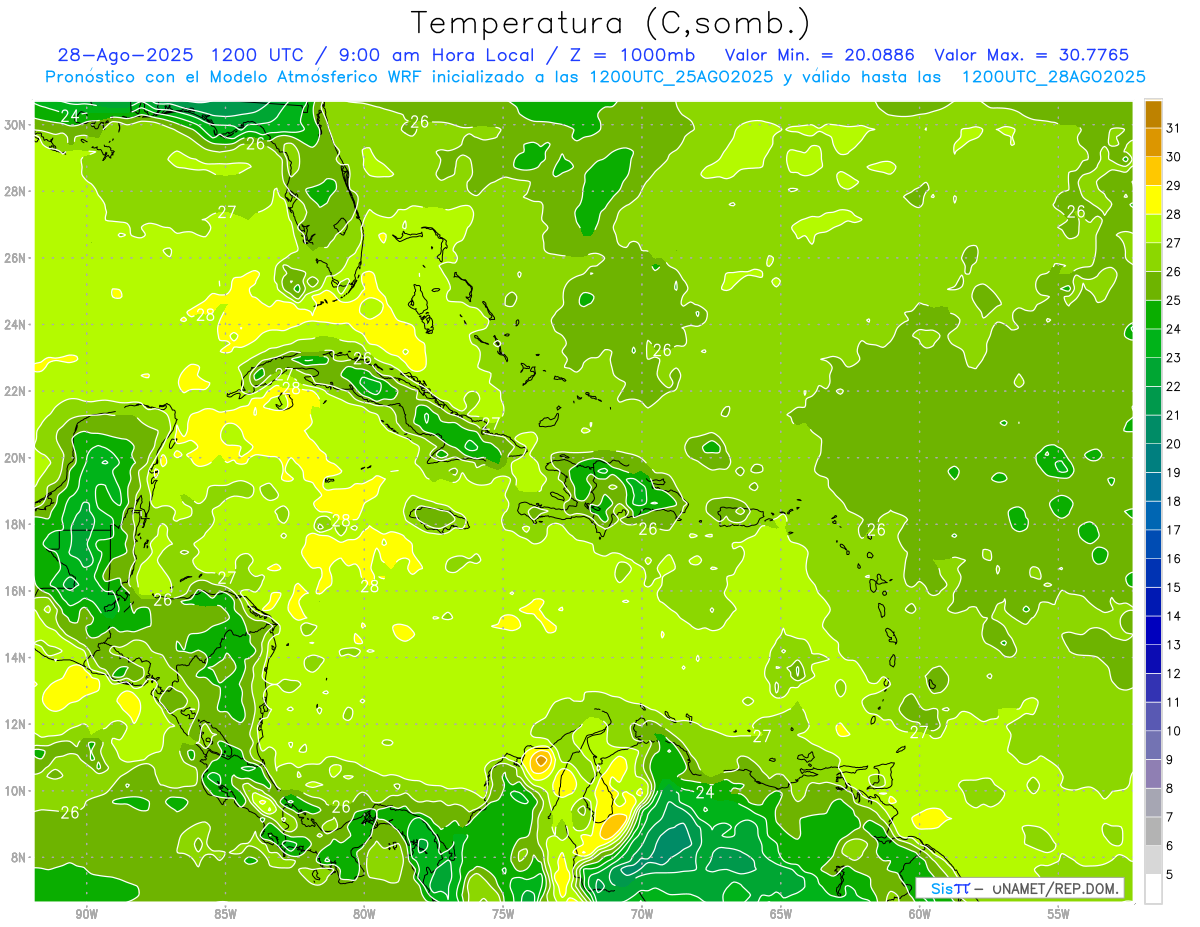Click the orange legend band between 30 and 31
The width and height of the screenshot is (1200, 927).
pos(1153,143)
